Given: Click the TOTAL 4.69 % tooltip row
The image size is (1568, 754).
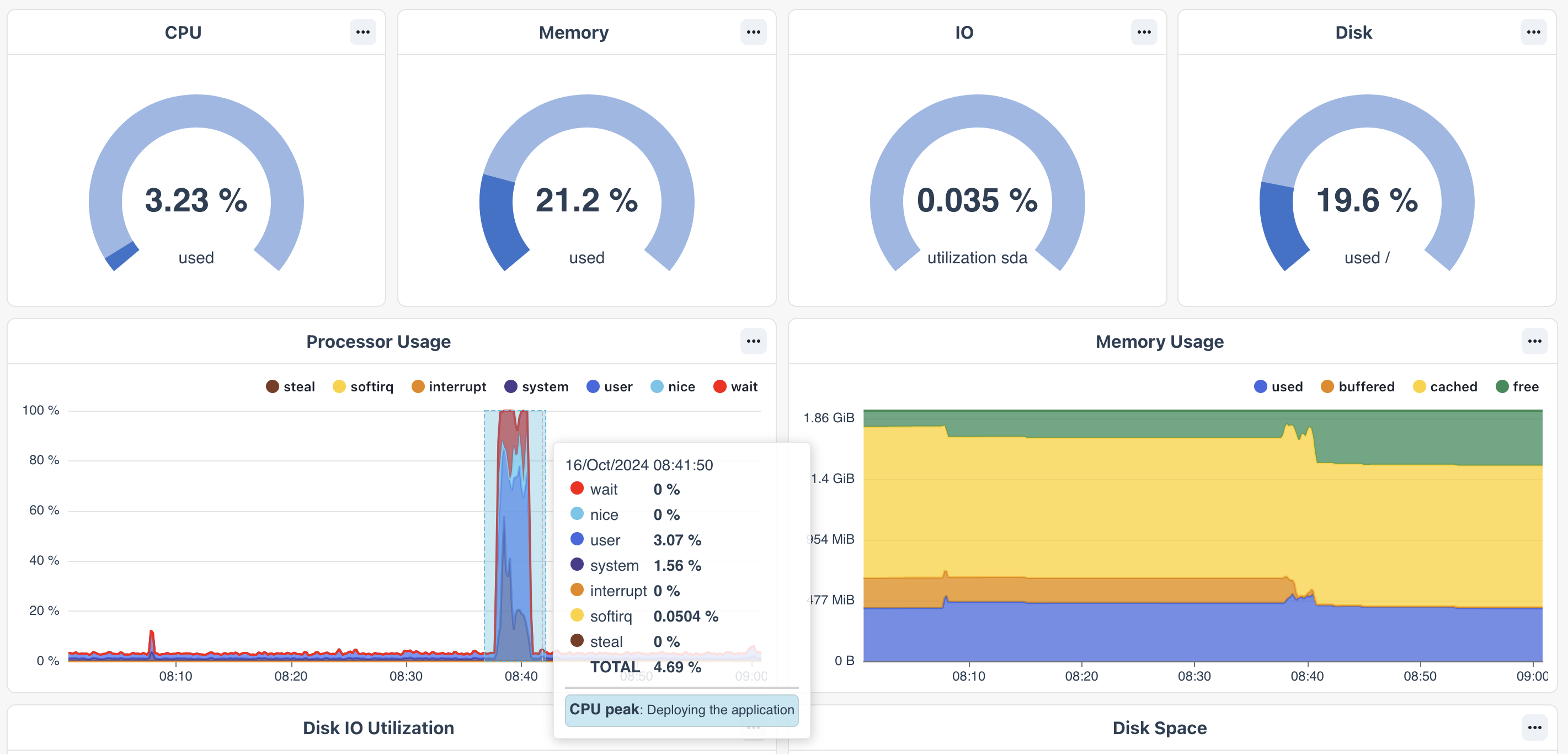Looking at the screenshot, I should point(645,667).
